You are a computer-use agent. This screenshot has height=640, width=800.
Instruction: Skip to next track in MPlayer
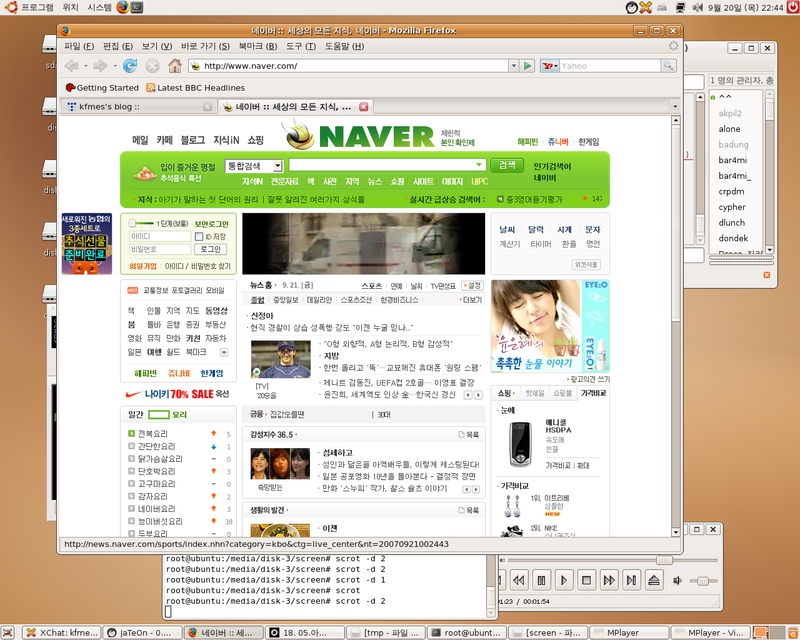pos(631,580)
